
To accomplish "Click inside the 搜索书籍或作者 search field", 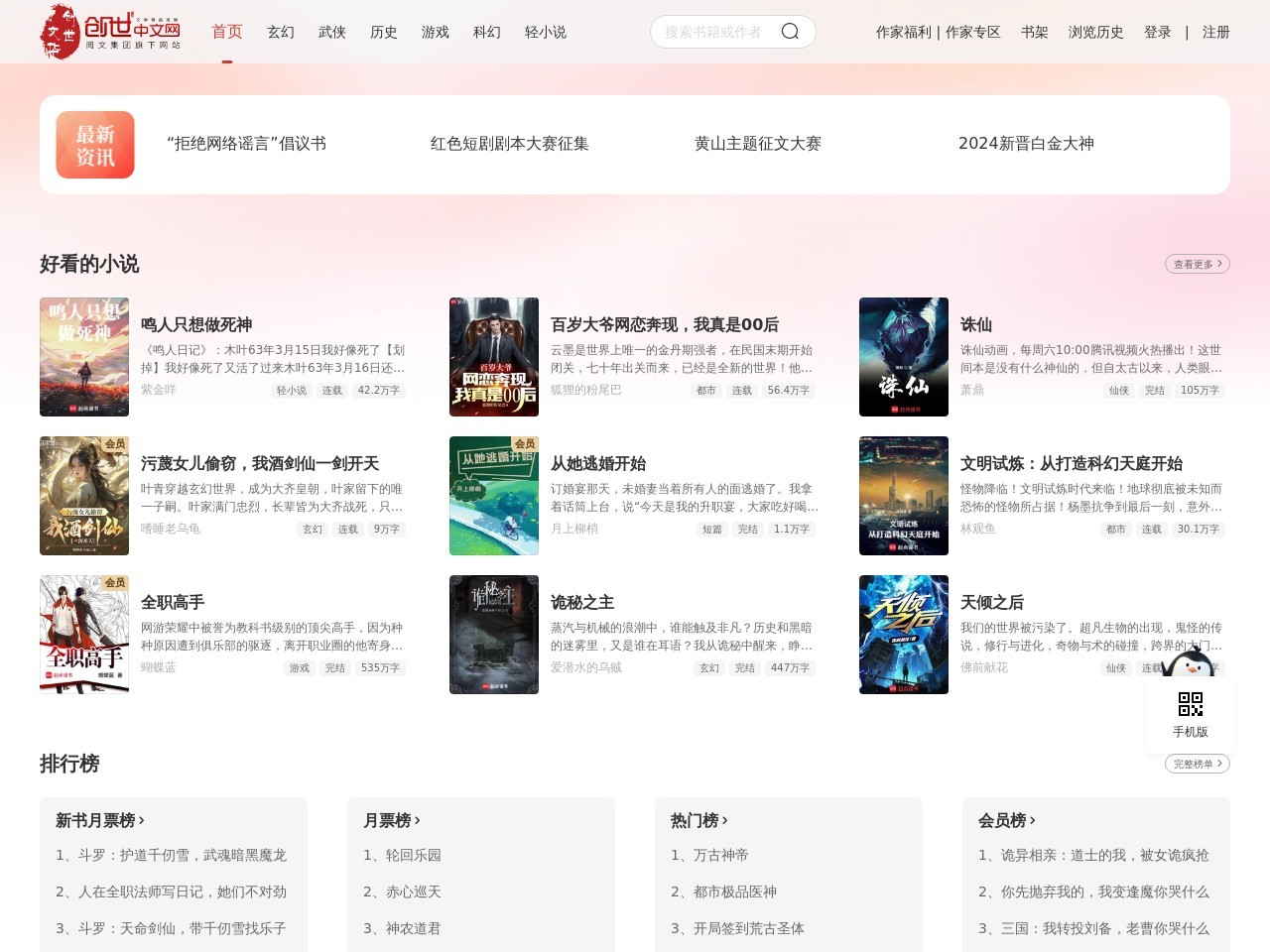I will click(714, 31).
